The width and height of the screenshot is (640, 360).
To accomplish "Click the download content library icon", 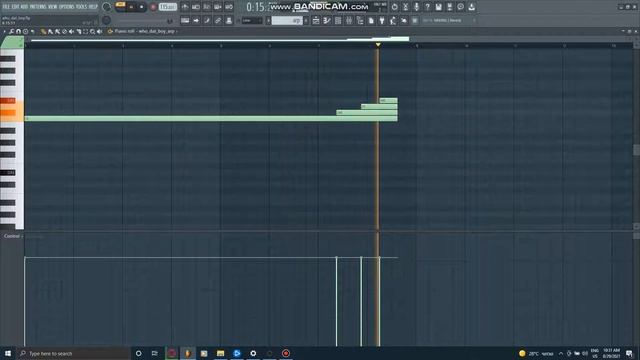I will pos(471,7).
